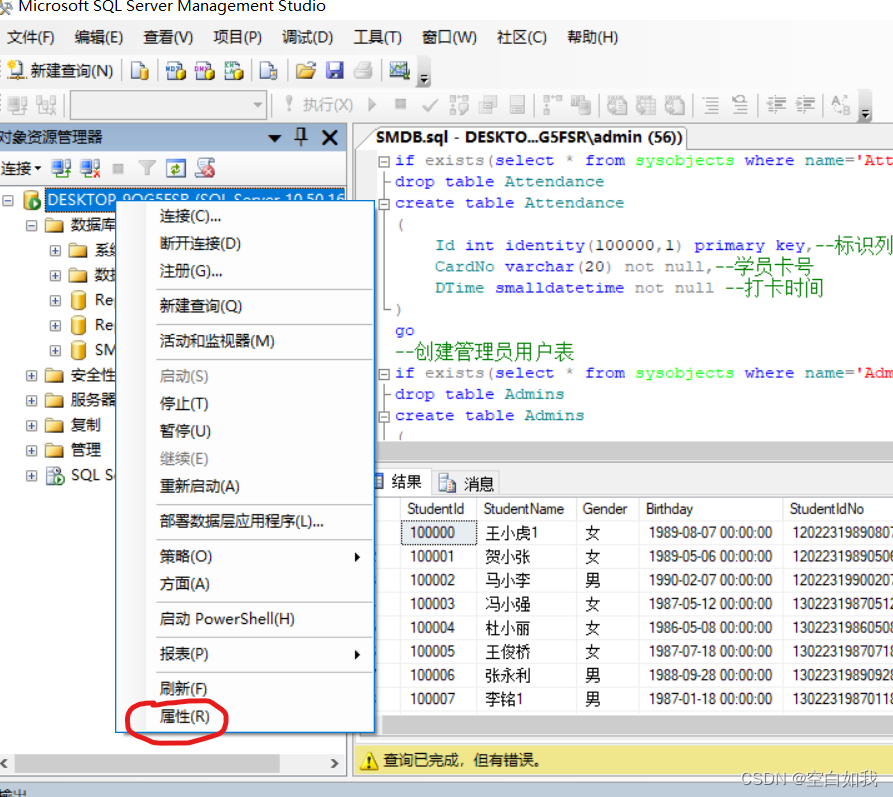Open the Connect (连接) dropdown in Object Explorer

(21, 169)
